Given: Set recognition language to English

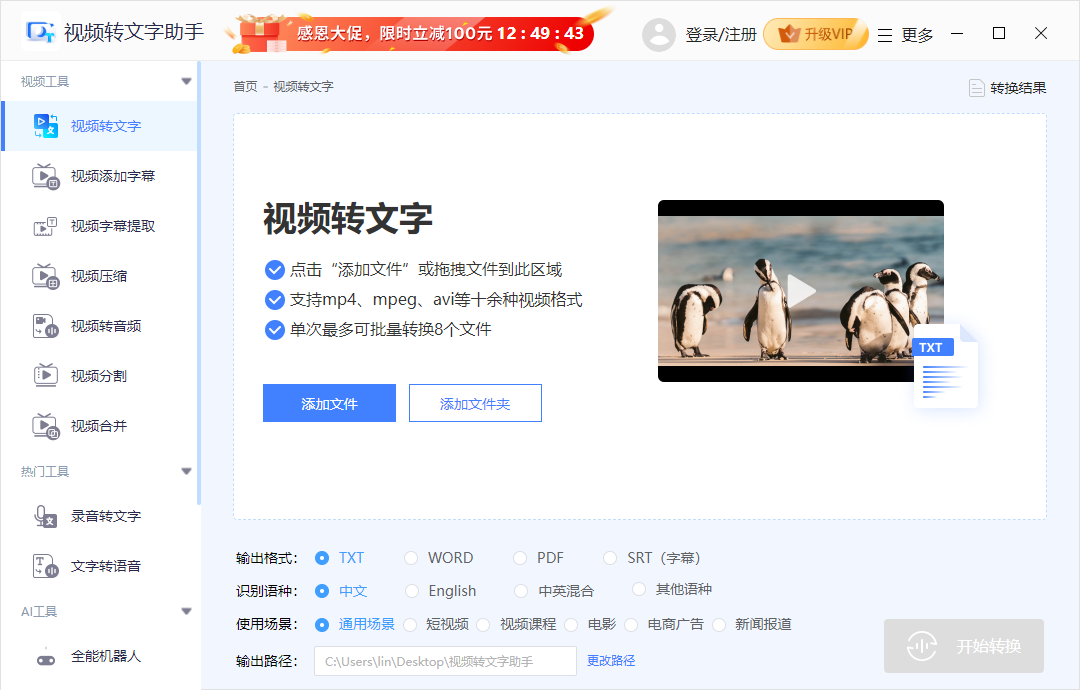Looking at the screenshot, I should [x=411, y=590].
